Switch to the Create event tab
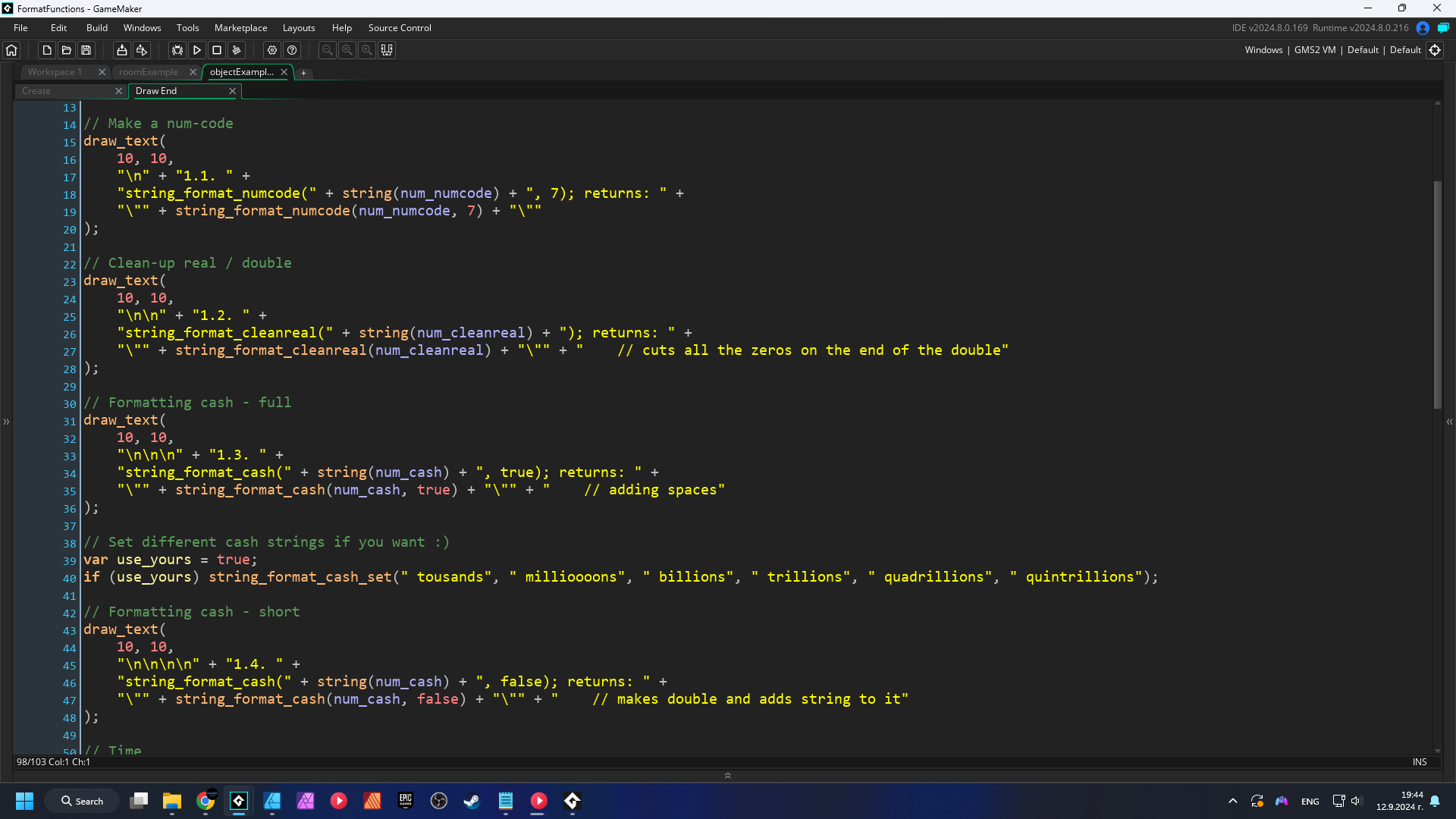The height and width of the screenshot is (819, 1456). click(36, 90)
